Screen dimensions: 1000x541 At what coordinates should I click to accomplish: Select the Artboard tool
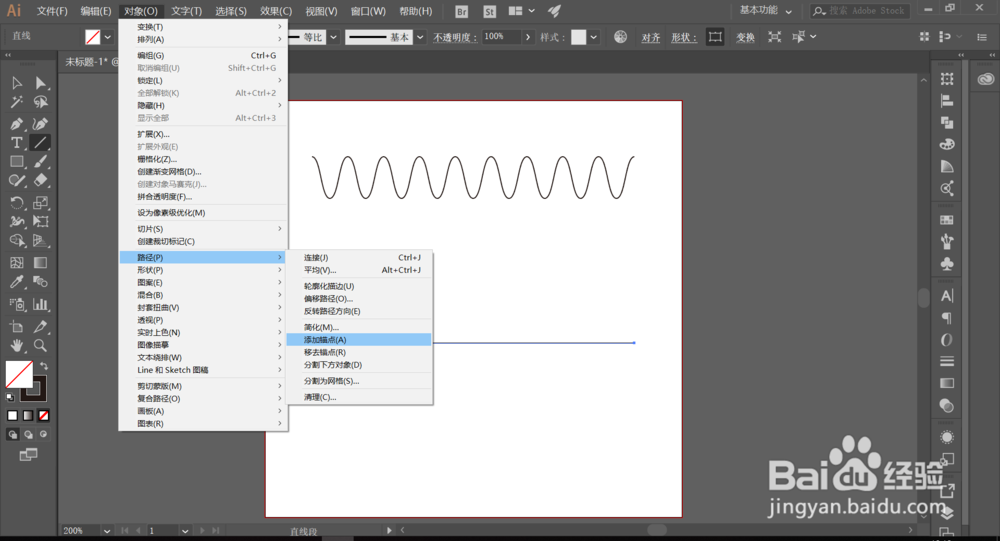pos(17,327)
